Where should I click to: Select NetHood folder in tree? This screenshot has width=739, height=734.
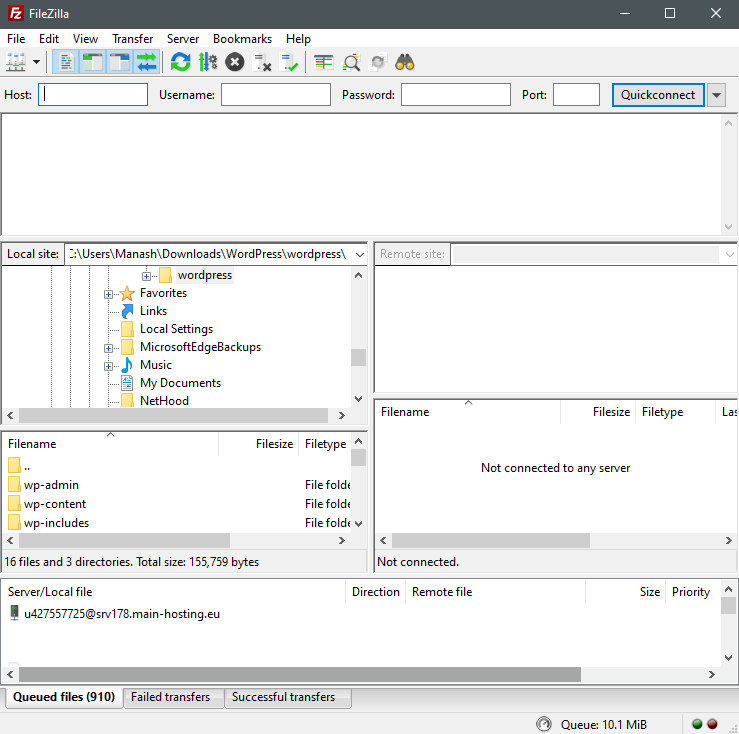164,401
